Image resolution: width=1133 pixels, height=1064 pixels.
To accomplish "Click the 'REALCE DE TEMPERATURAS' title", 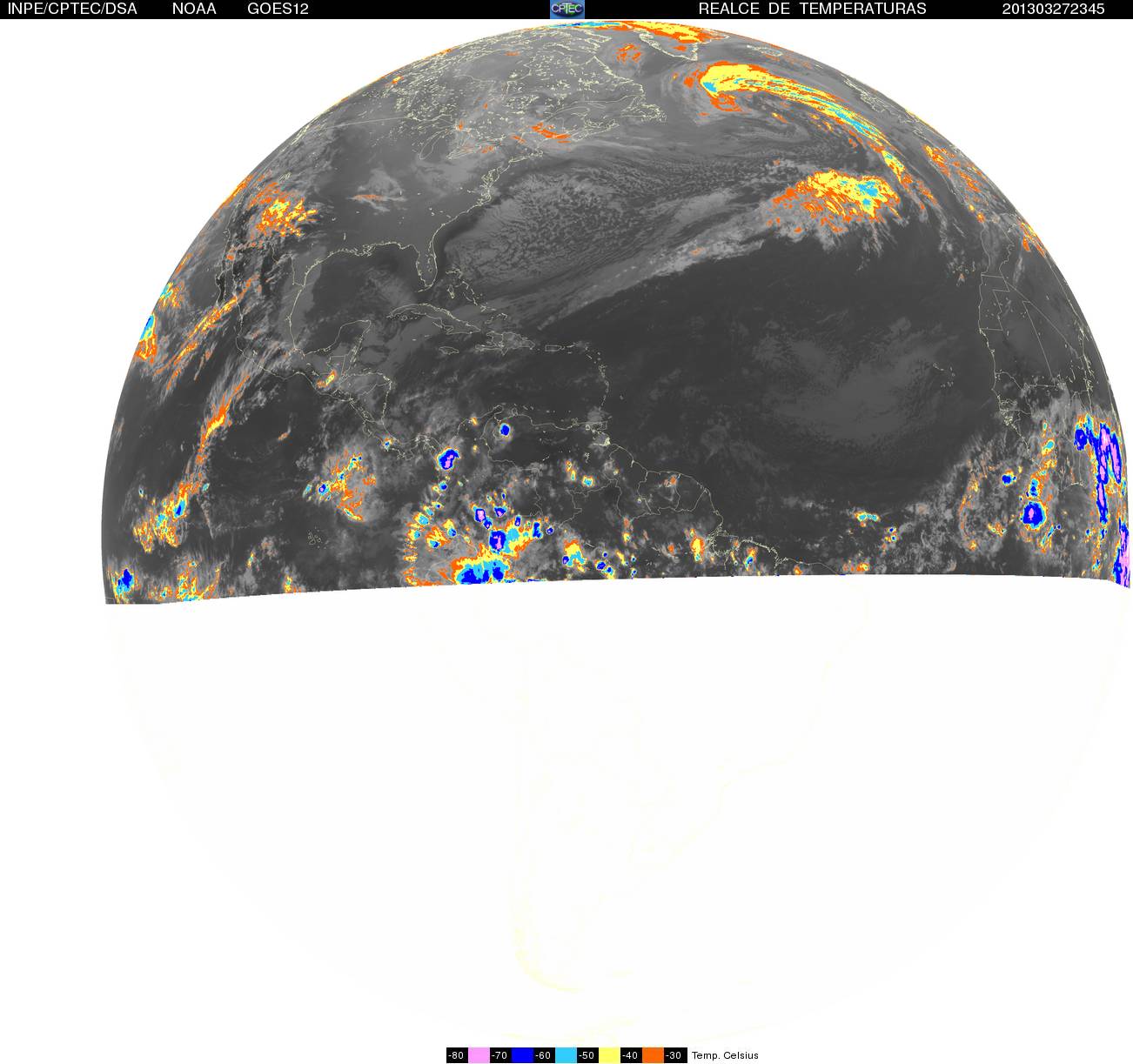I will (813, 9).
